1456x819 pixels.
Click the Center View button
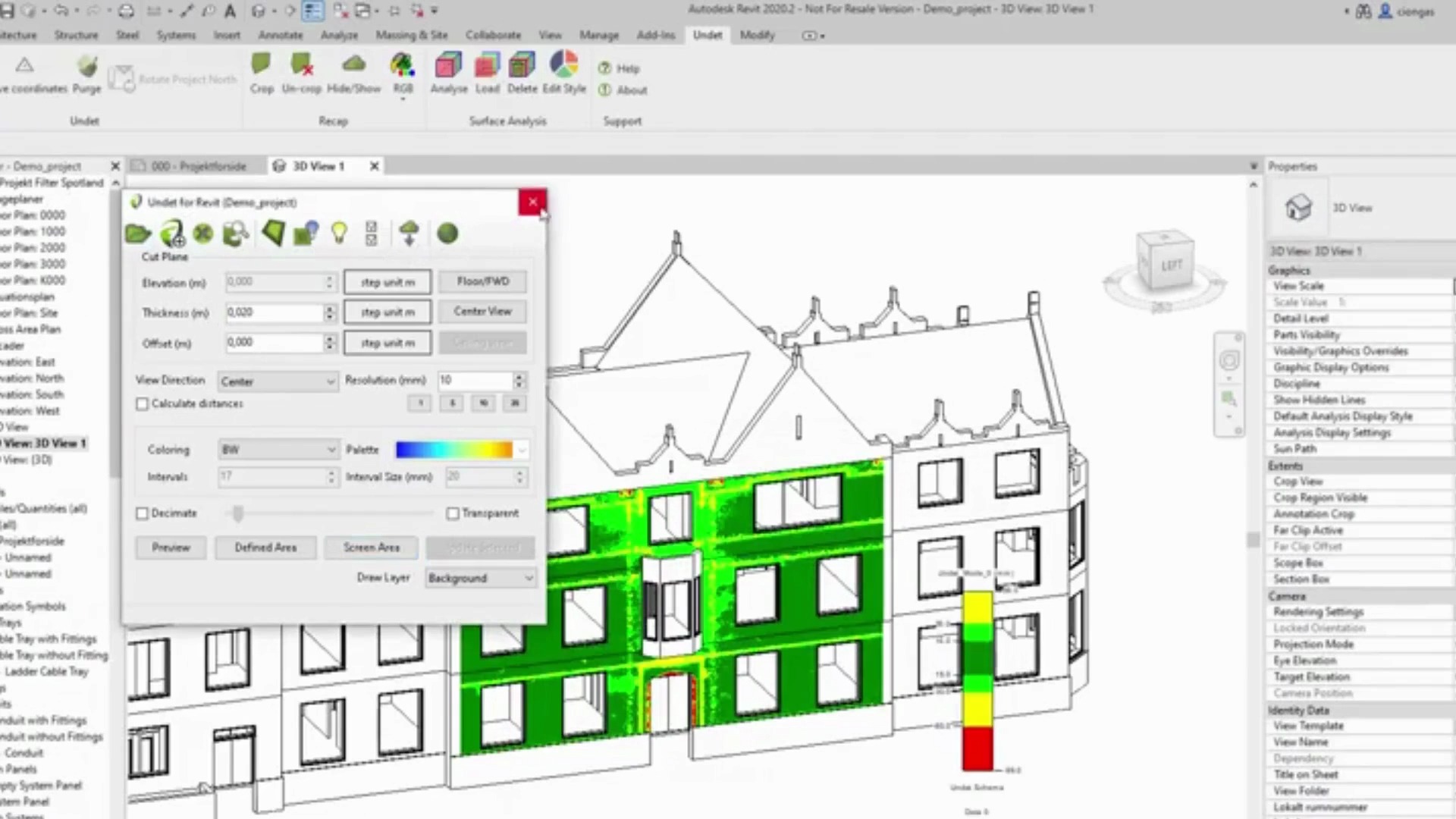tap(482, 312)
